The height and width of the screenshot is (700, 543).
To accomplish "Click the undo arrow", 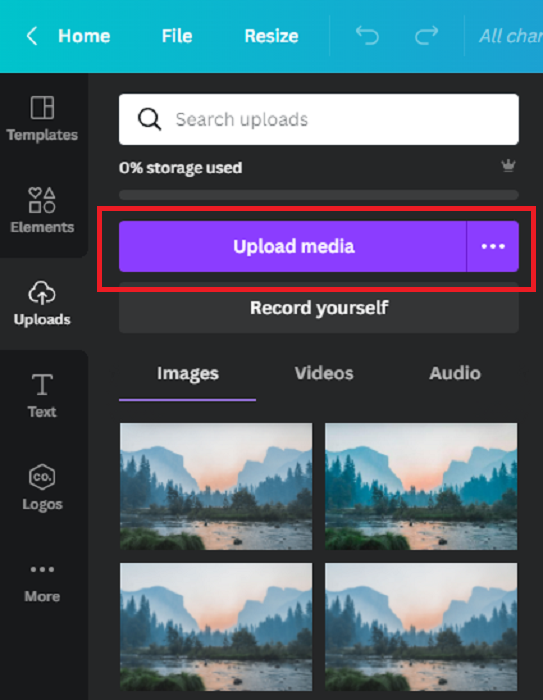I will tap(367, 36).
